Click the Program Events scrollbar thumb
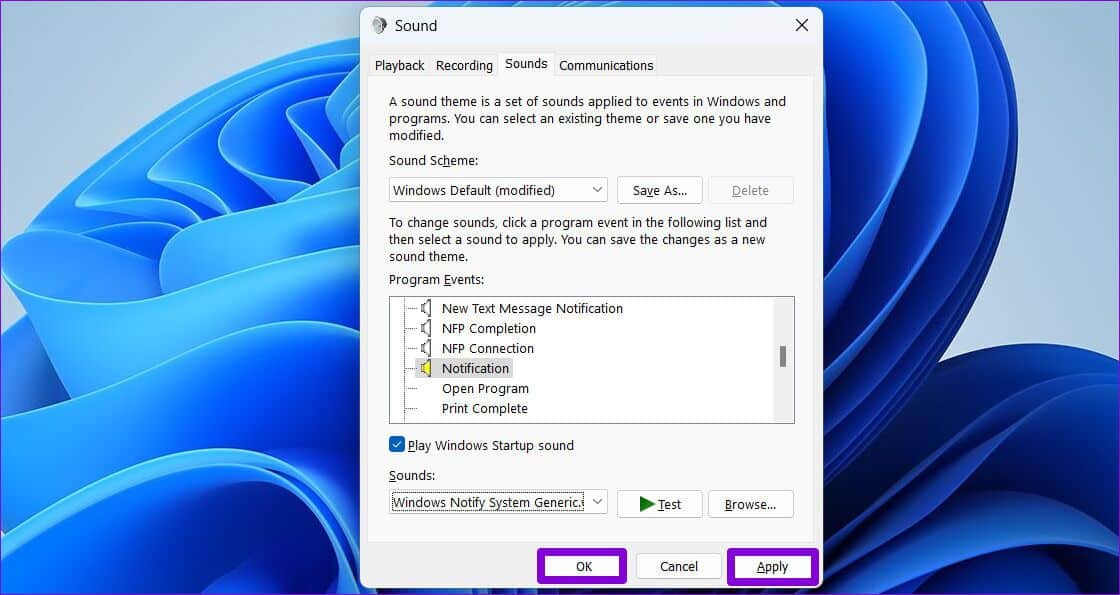Screen dimensions: 1120x595 click(x=783, y=356)
